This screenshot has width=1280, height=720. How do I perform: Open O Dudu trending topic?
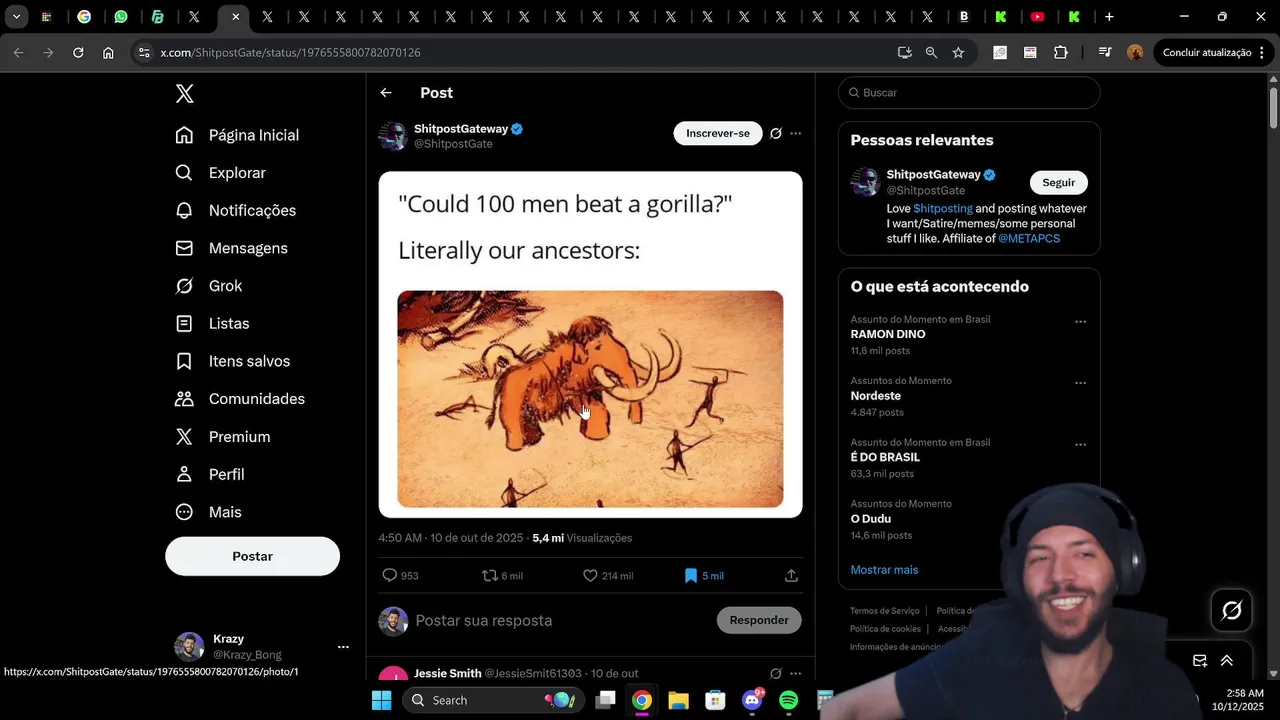871,519
